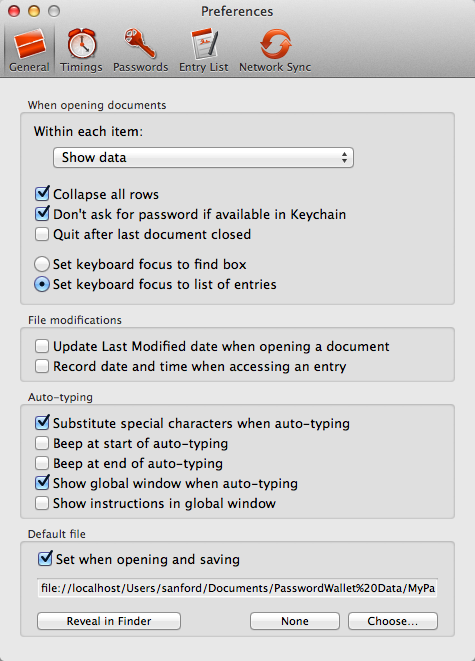Open the Entry List notepad icon
Viewport: 475px width, 661px height.
[204, 44]
